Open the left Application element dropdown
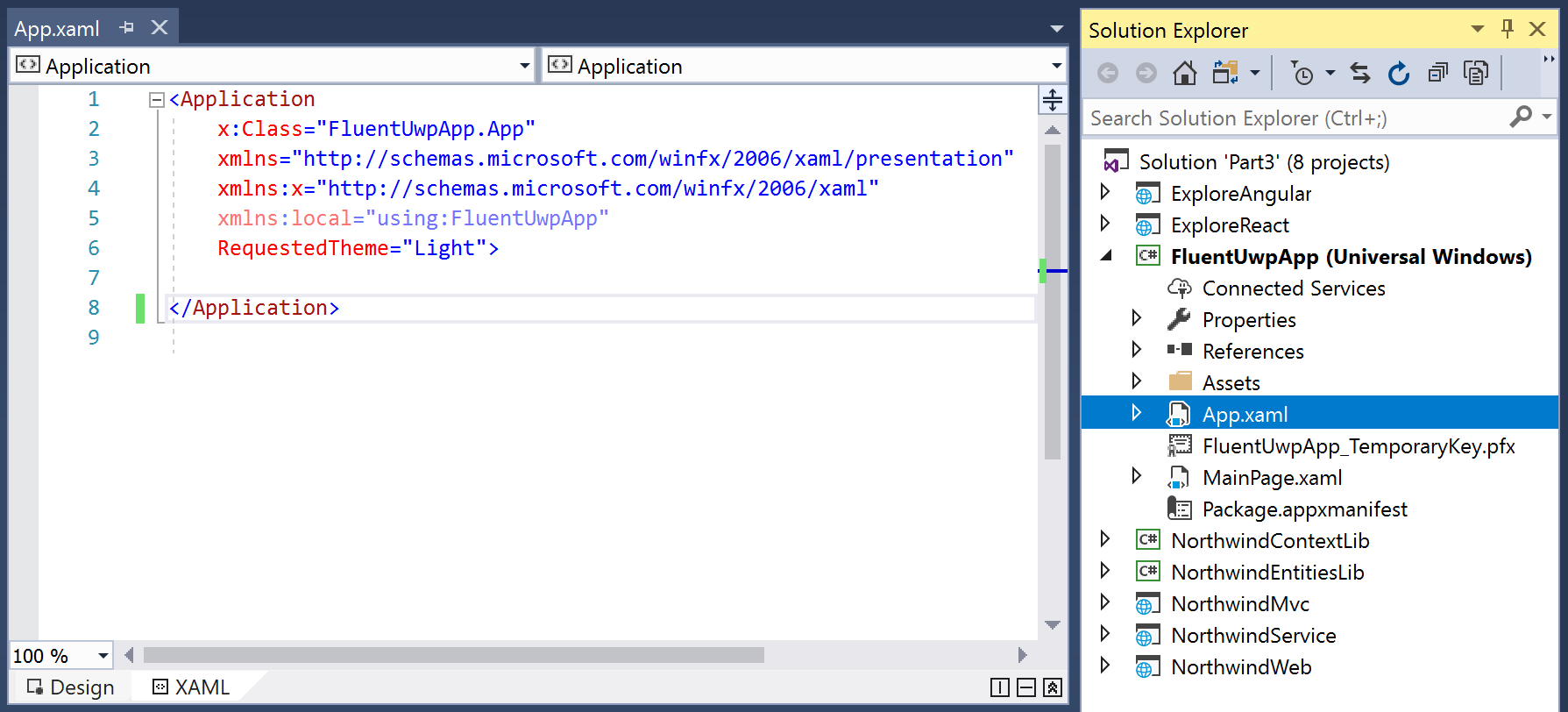 (x=524, y=66)
